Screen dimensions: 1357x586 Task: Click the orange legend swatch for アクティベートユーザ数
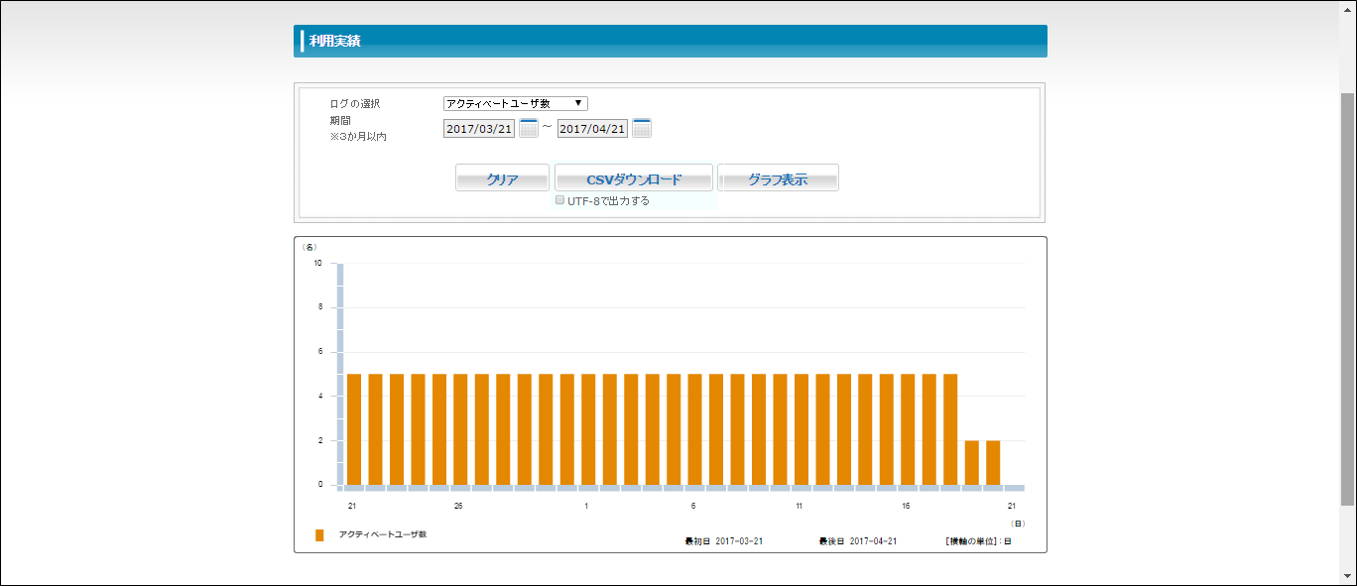(x=320, y=535)
